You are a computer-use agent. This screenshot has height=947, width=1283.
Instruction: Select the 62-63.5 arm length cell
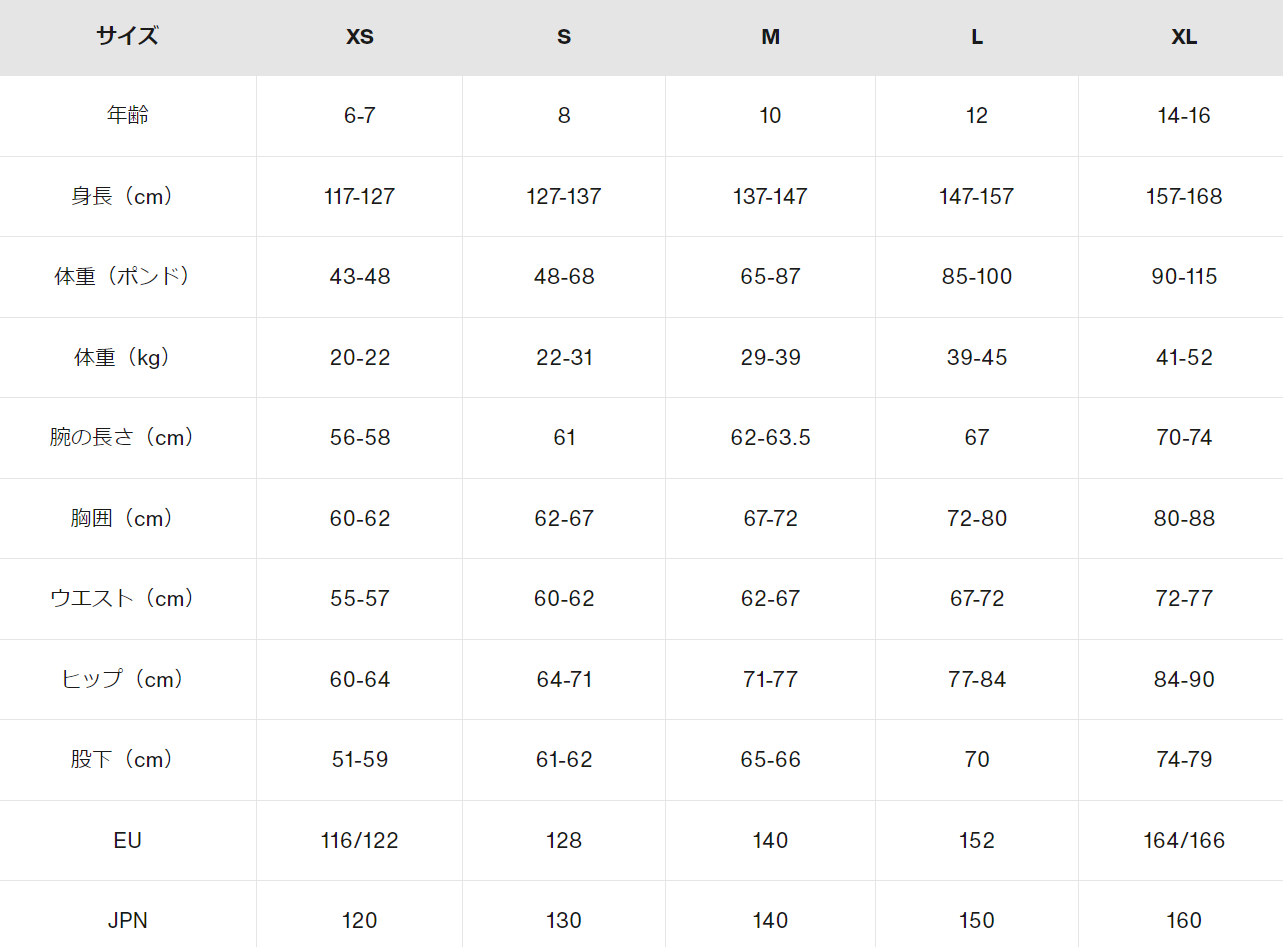770,437
